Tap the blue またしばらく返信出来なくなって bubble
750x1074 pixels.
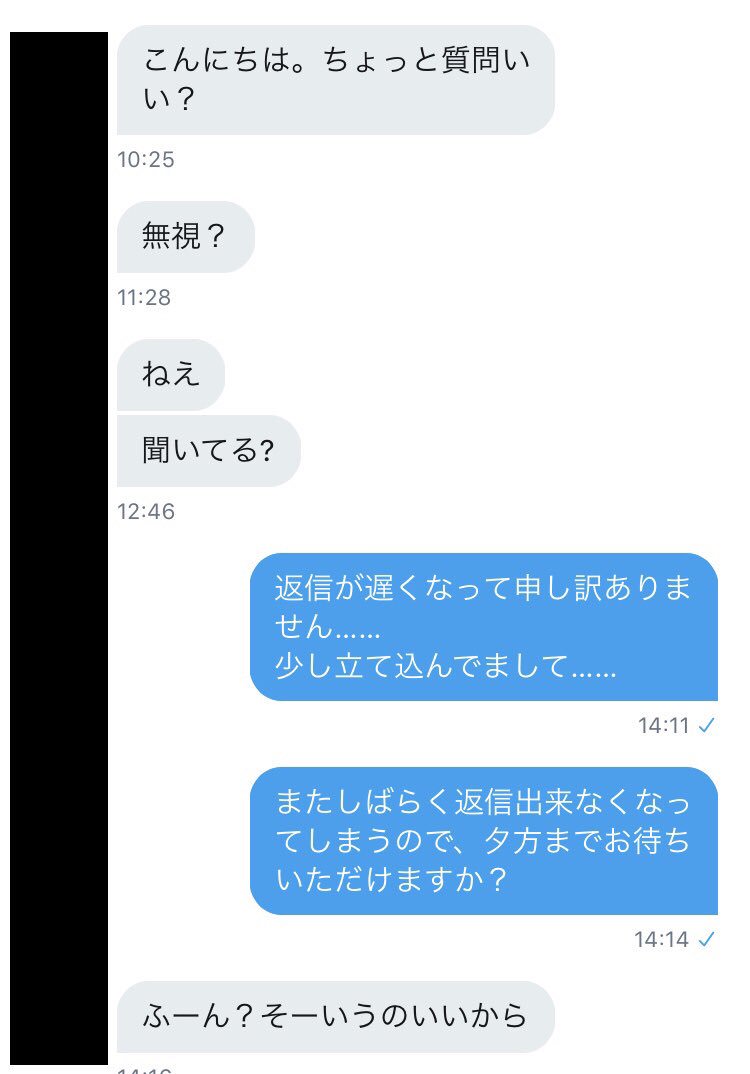[484, 840]
